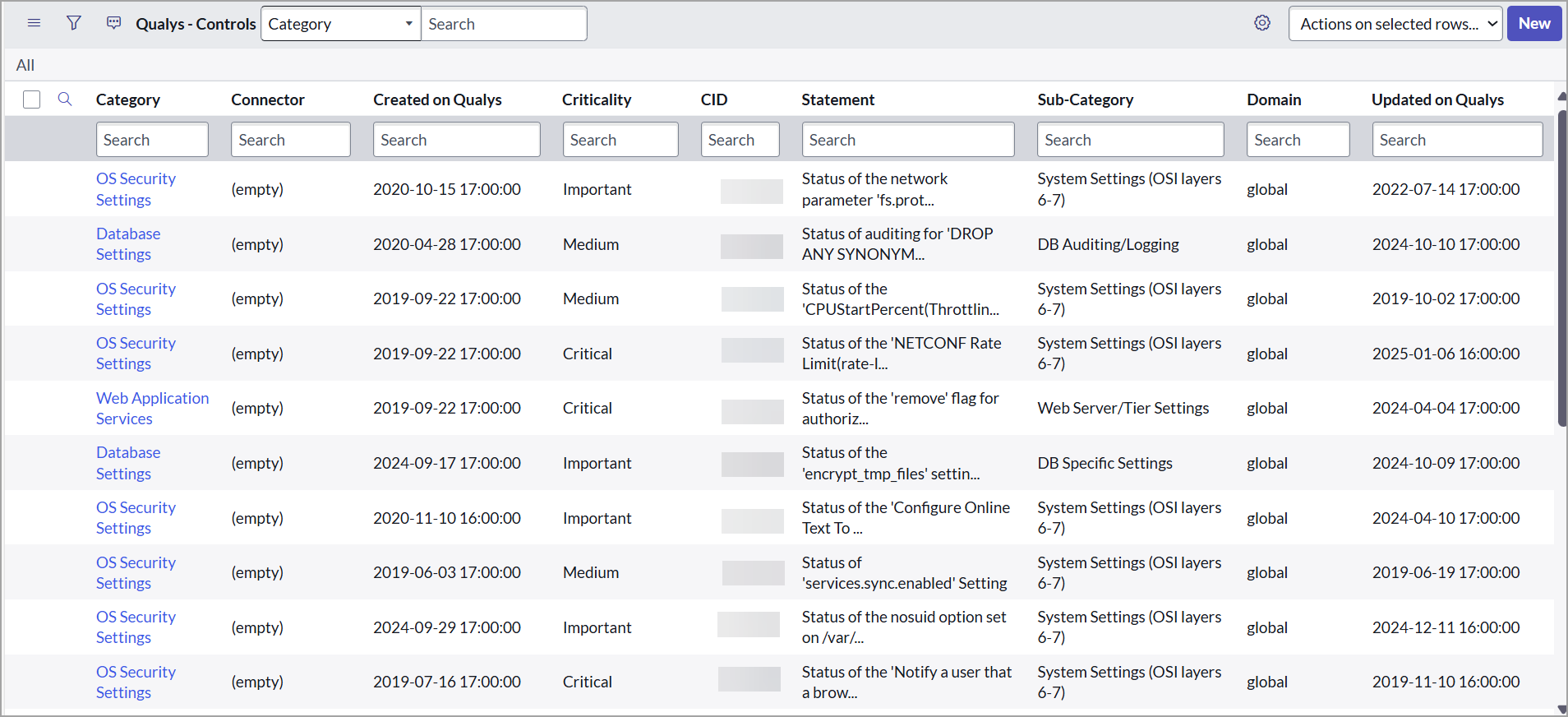
Task: Select the 'DB Specific Settings' cell
Action: click(x=1105, y=463)
